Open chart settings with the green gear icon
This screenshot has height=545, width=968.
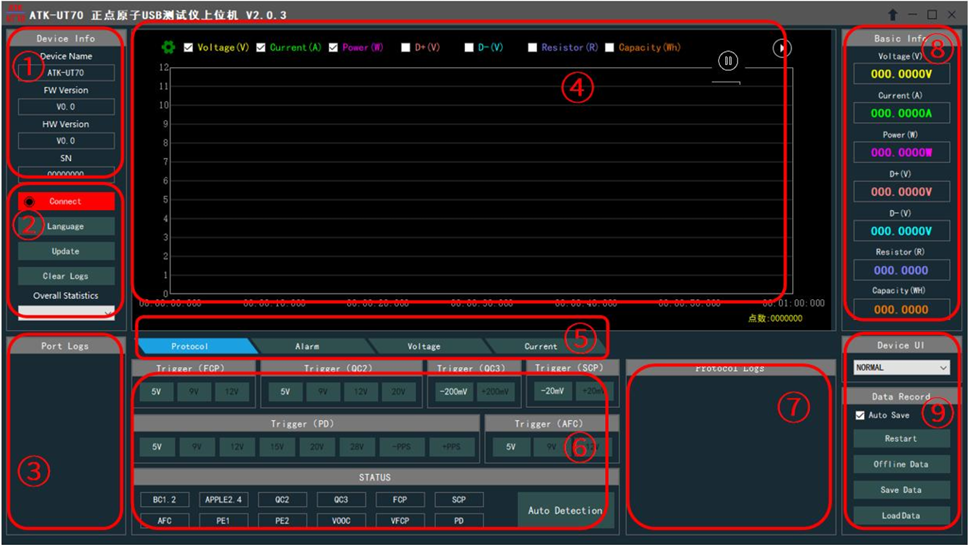pos(168,47)
